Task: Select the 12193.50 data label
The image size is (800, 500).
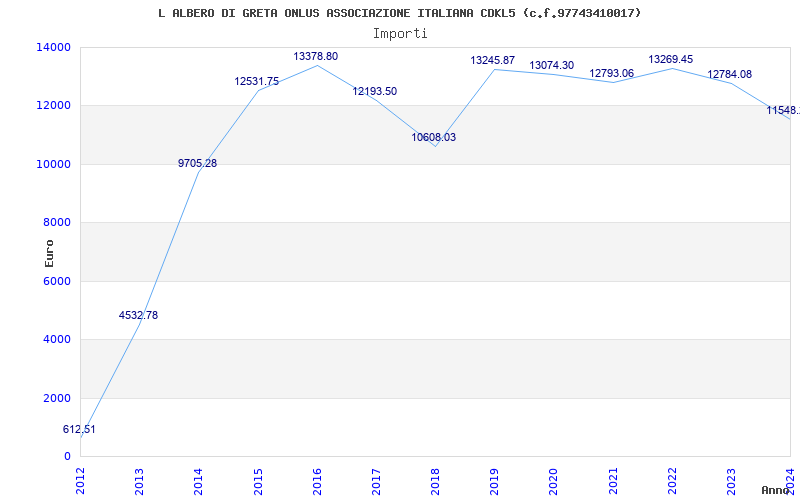Action: [x=374, y=91]
